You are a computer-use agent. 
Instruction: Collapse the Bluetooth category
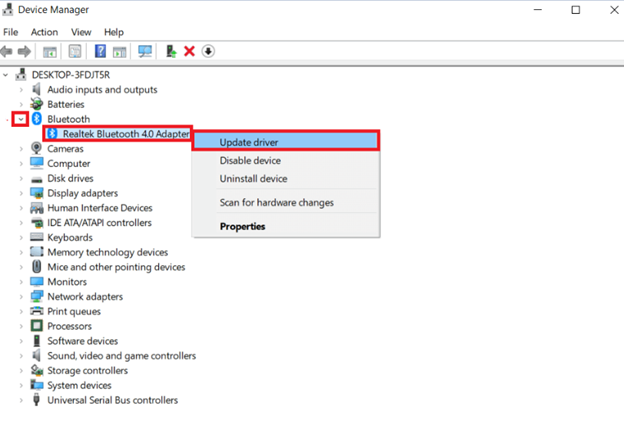pos(20,119)
